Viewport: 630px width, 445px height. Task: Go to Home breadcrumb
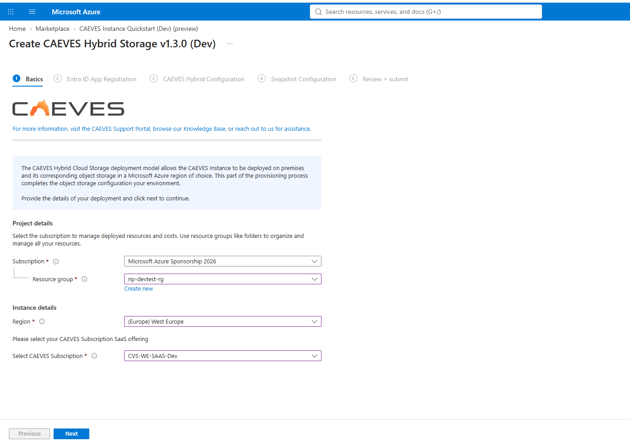(17, 29)
